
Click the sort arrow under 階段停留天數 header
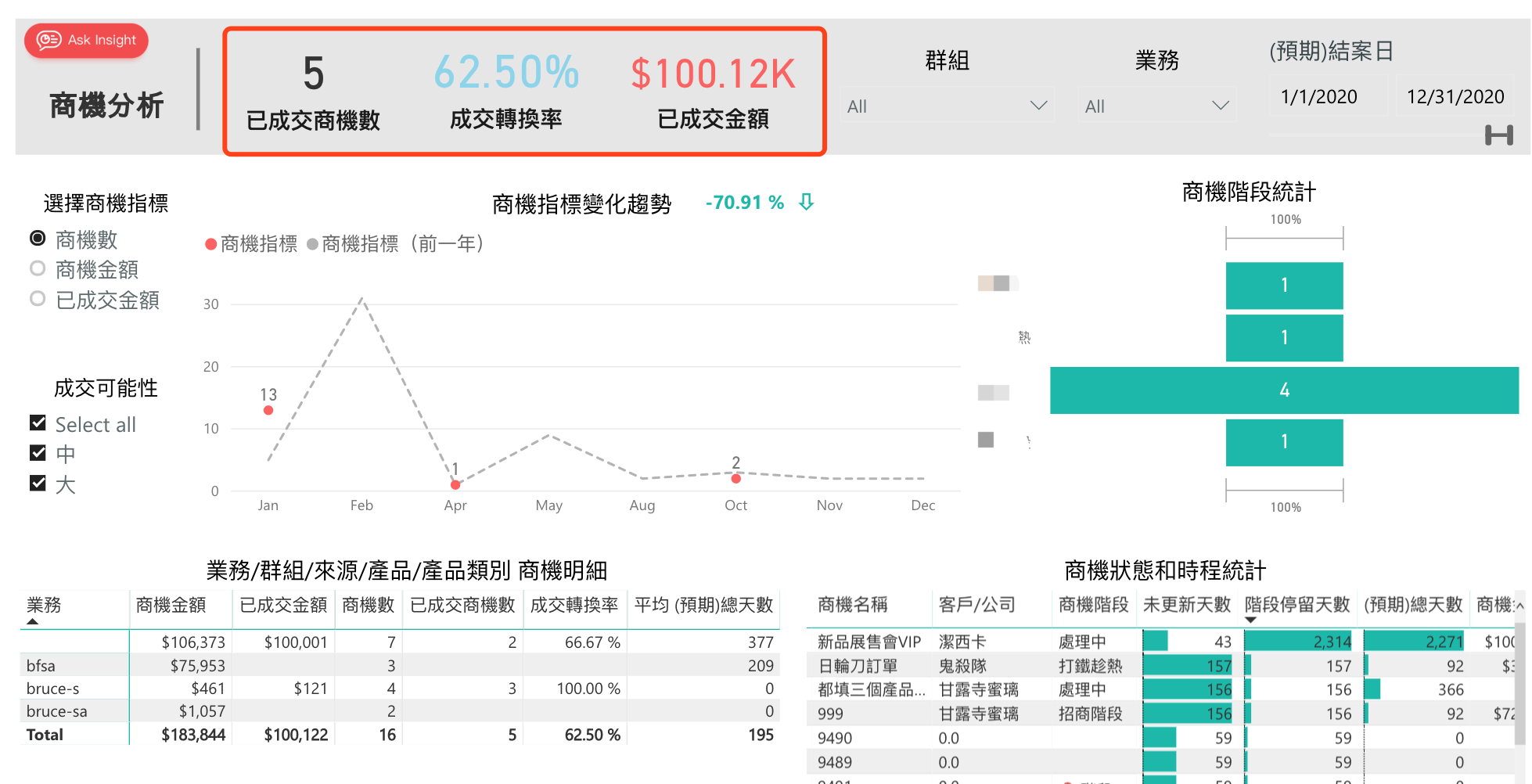(x=1250, y=620)
